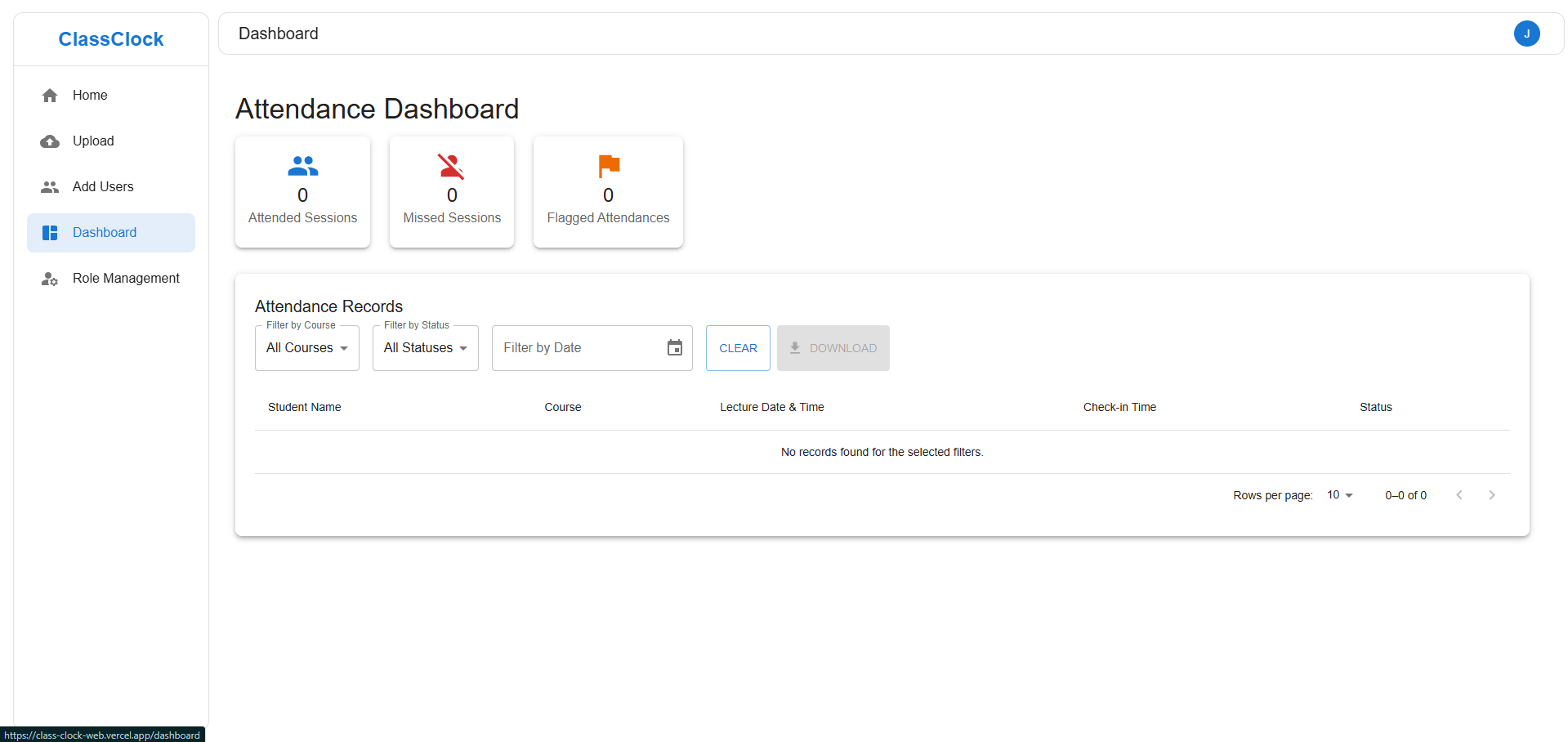
Task: Click the Add Users people icon
Action: tap(49, 186)
